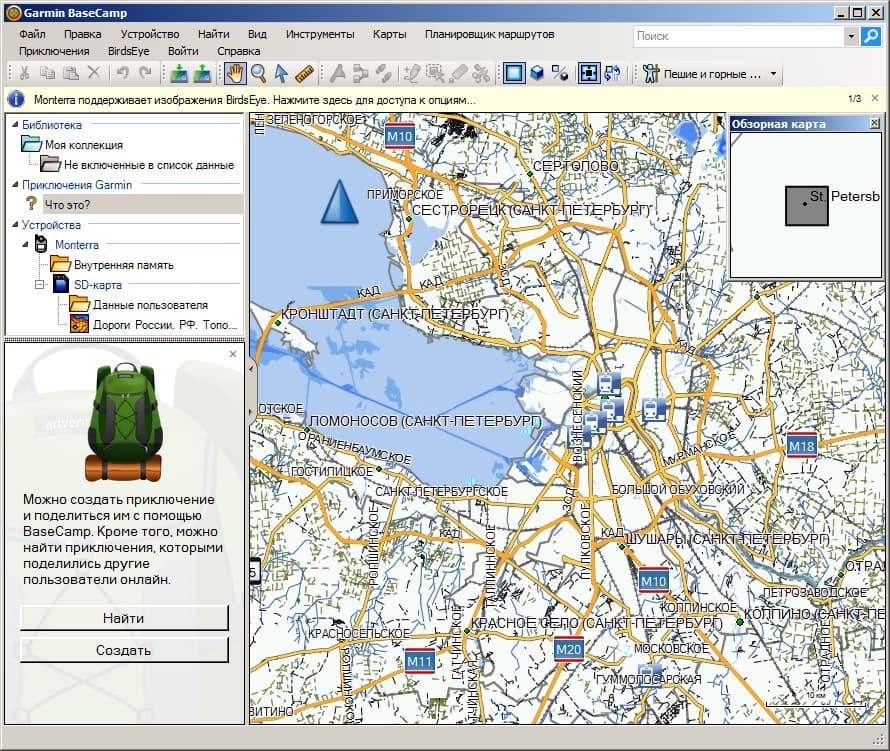Close the Обзорная карта overview panel
890x751 pixels.
point(875,123)
